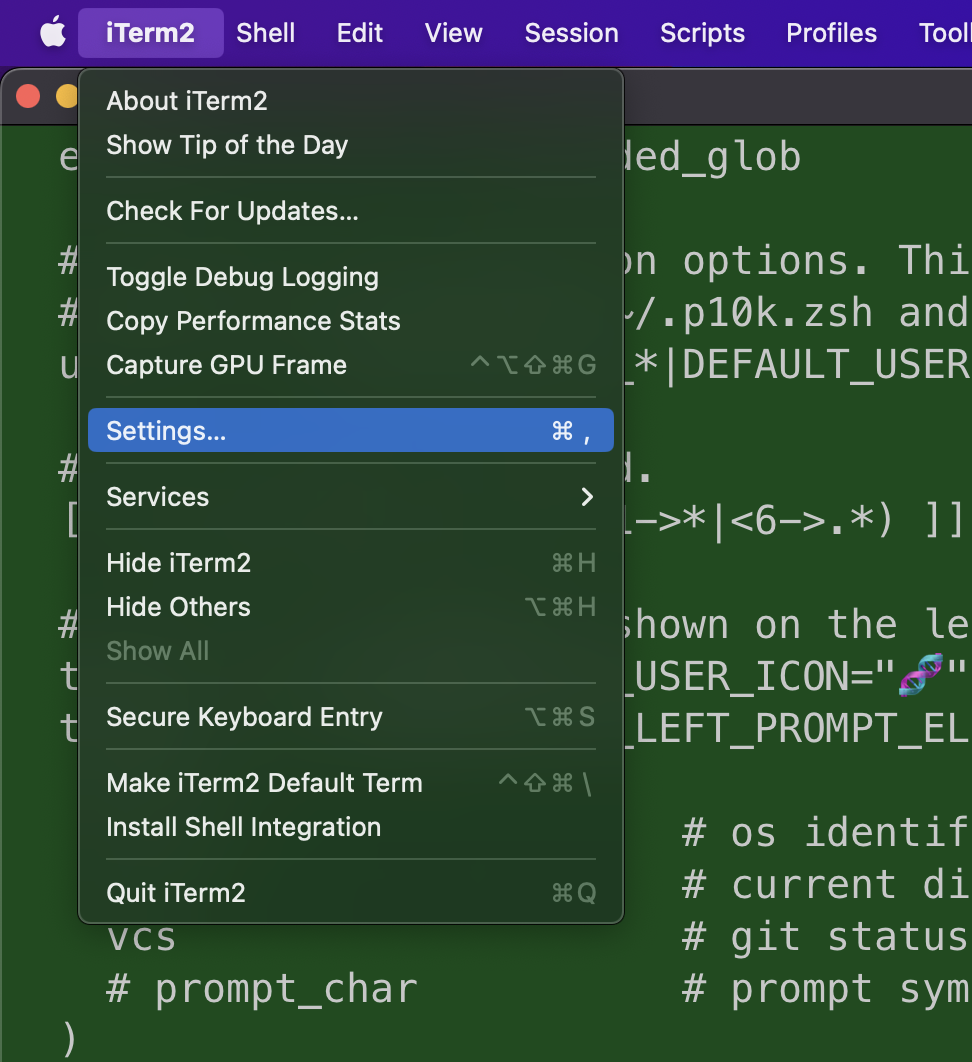Open Settings... from the menu
Image resolution: width=972 pixels, height=1062 pixels.
coord(351,430)
